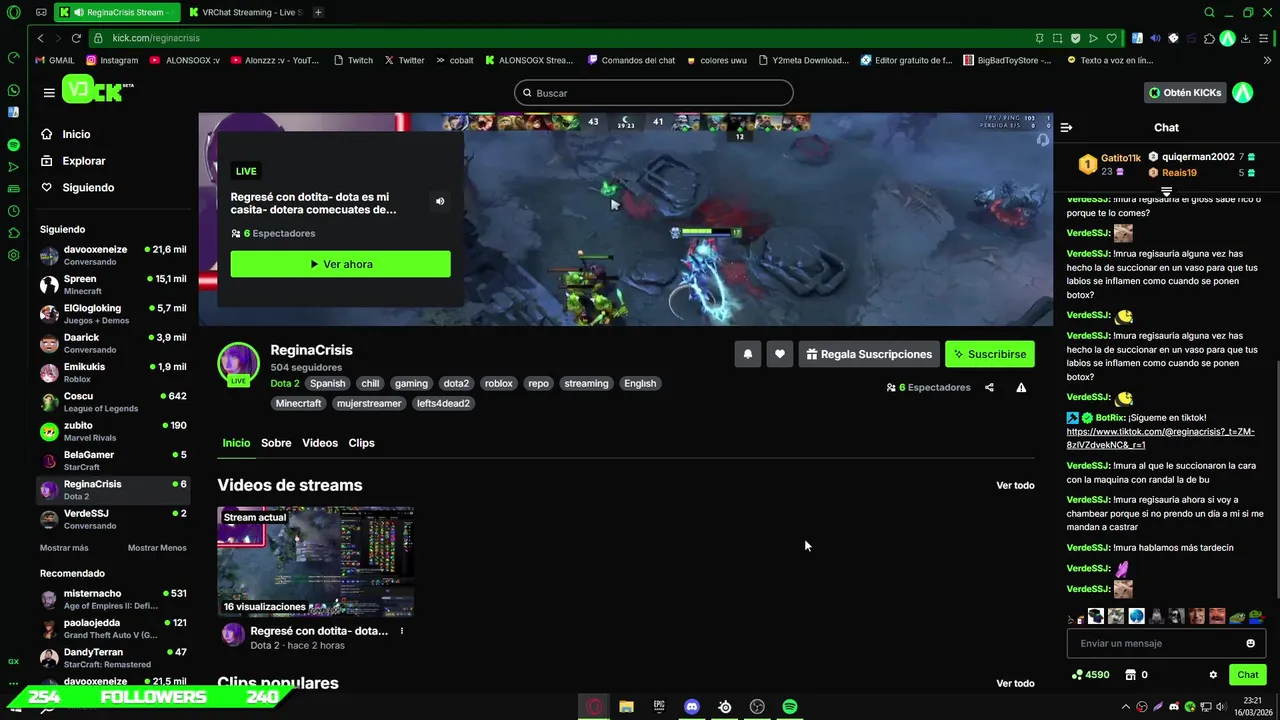Open chat settings gear

pyautogui.click(x=1213, y=675)
